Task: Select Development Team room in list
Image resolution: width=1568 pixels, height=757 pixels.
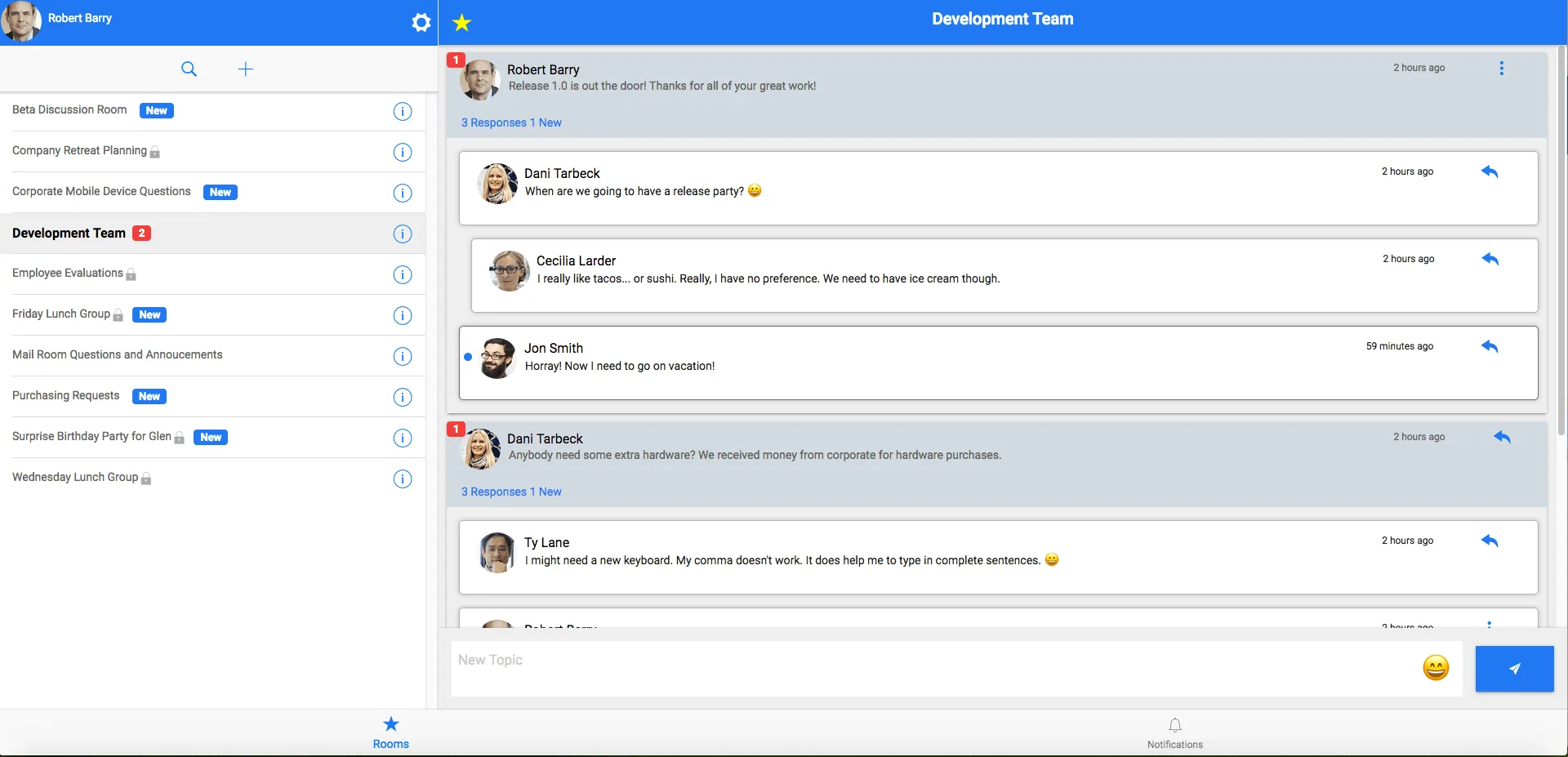Action: pyautogui.click(x=212, y=234)
